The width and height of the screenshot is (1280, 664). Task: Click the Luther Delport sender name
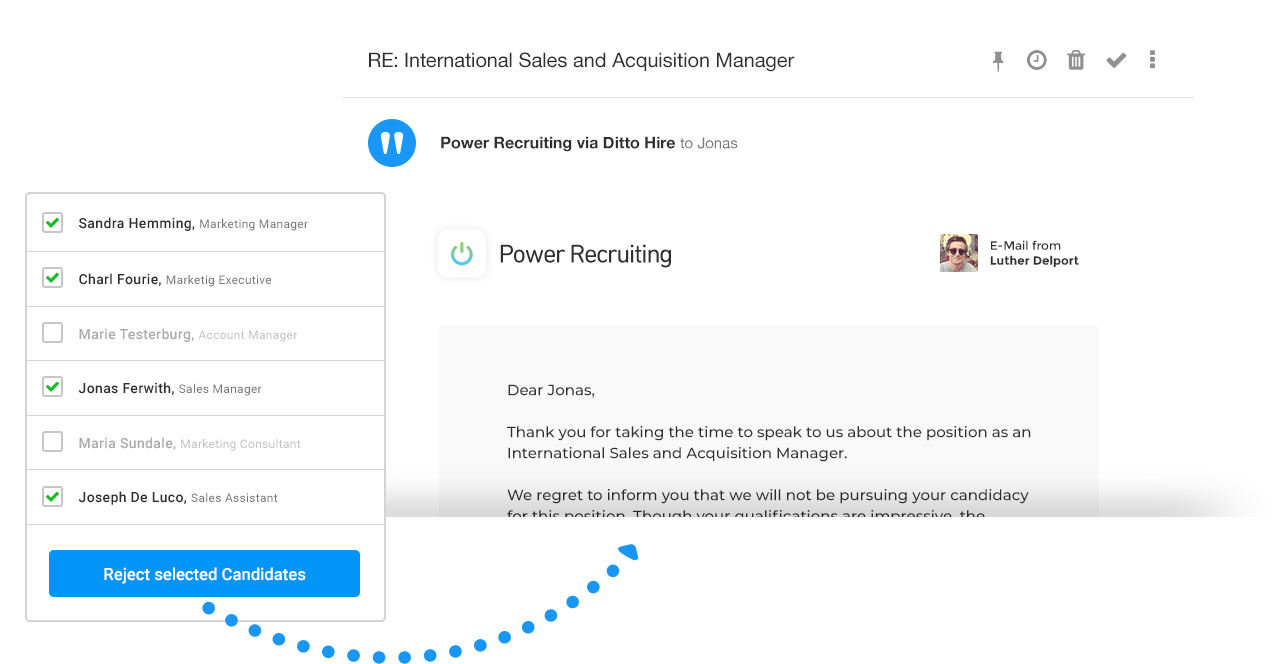[1034, 261]
